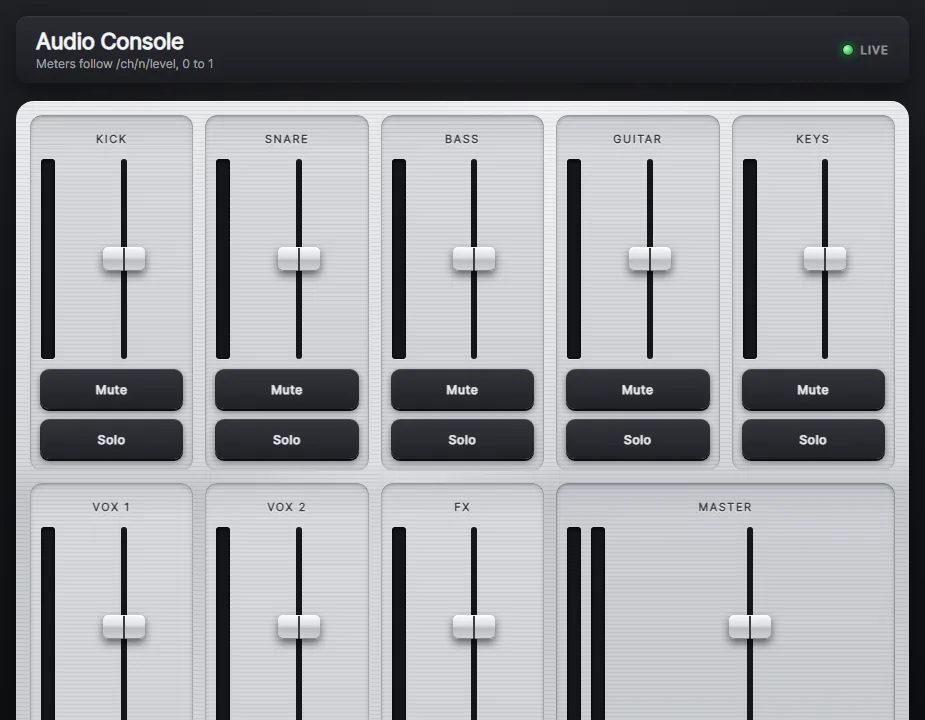
Task: Click the KEYS level meter
Action: pyautogui.click(x=750, y=258)
